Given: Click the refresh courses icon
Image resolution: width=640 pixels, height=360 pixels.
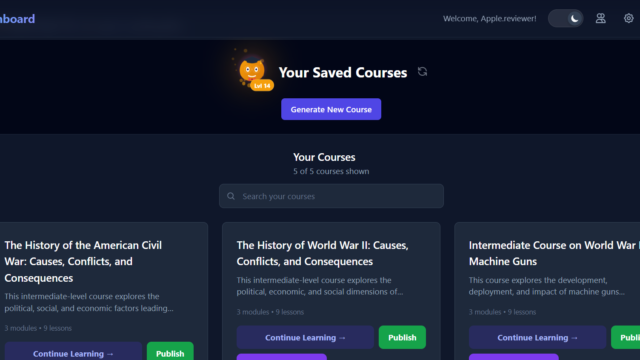Looking at the screenshot, I should click(422, 72).
